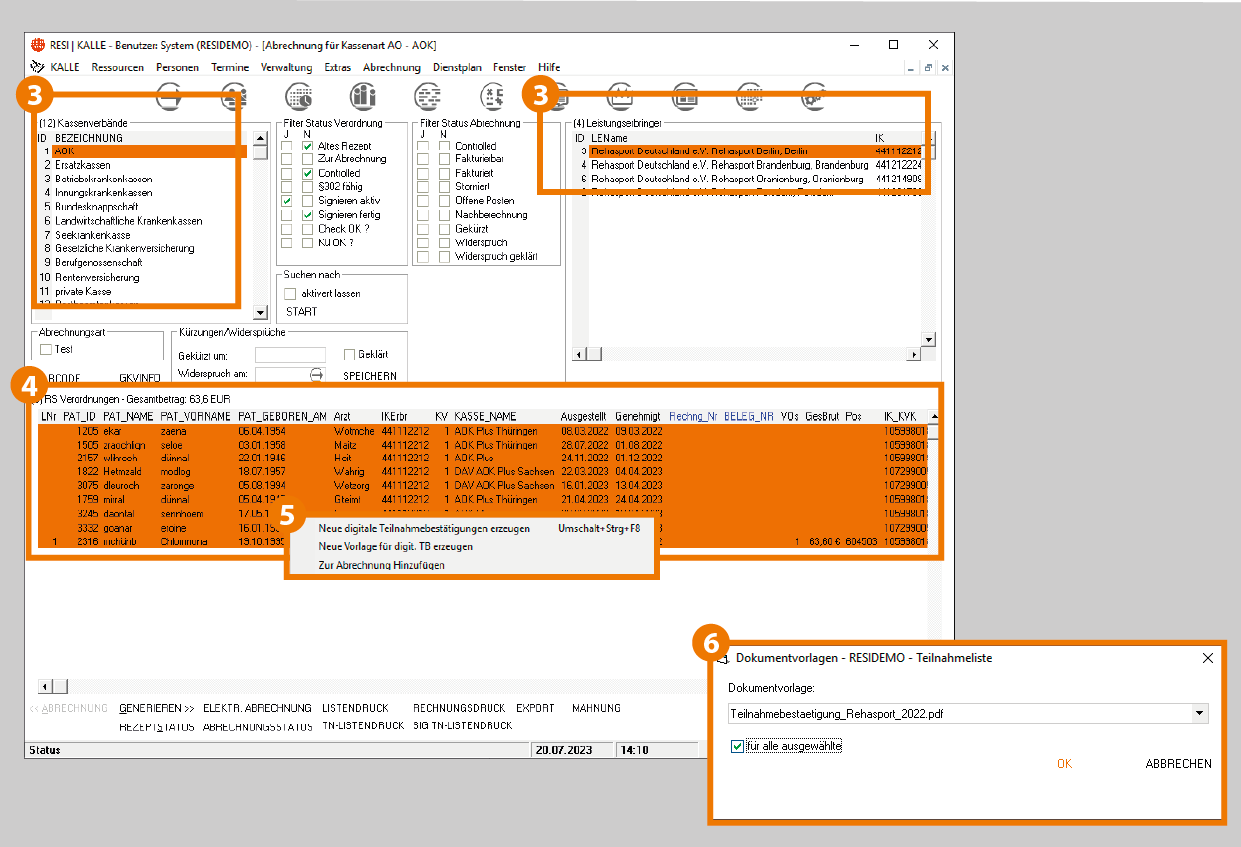The width and height of the screenshot is (1241, 847).
Task: Choose Zur Abrechnung Hinzufügen from context menu
Action: pos(381,565)
